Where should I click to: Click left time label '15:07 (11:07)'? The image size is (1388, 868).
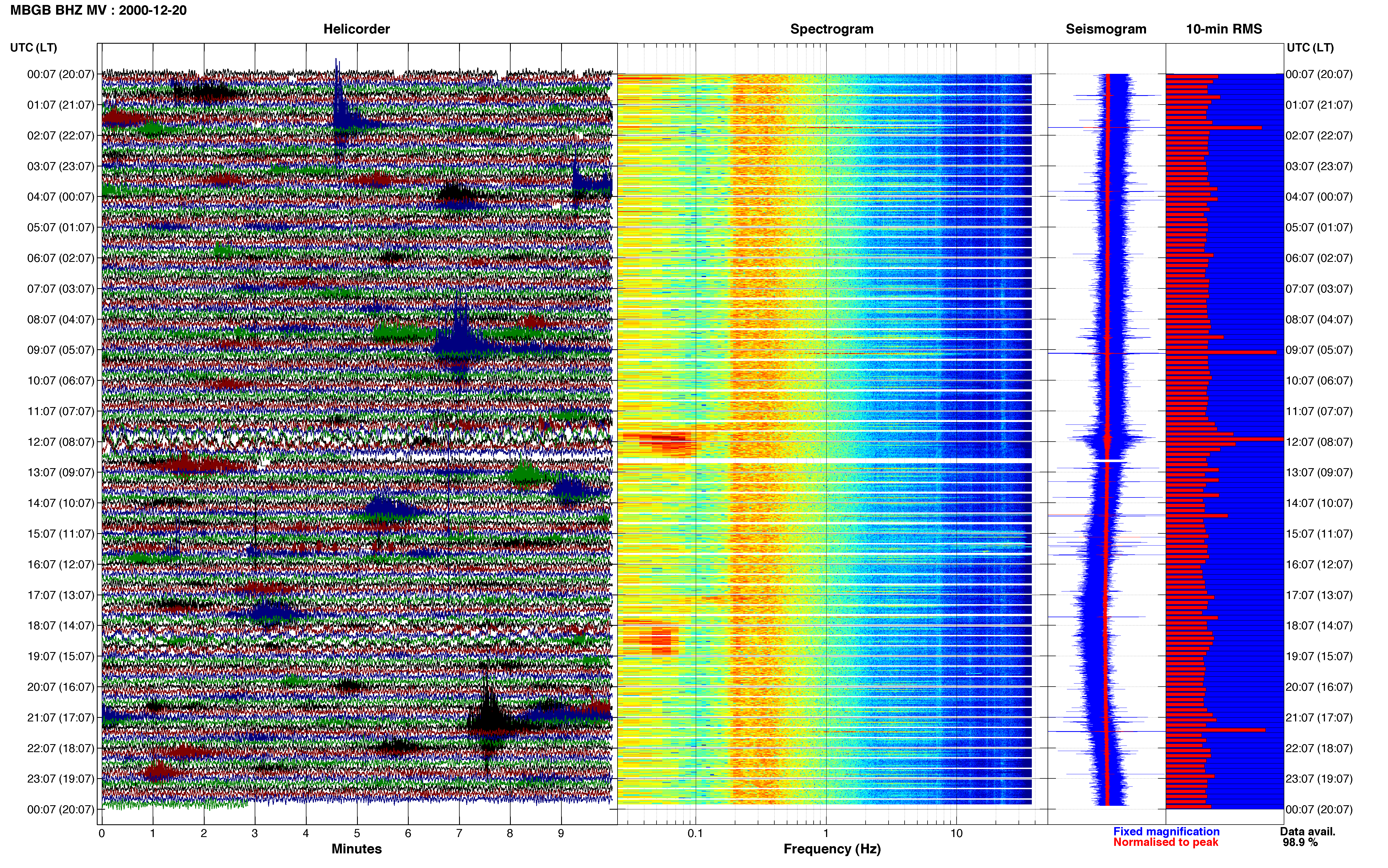pyautogui.click(x=61, y=533)
